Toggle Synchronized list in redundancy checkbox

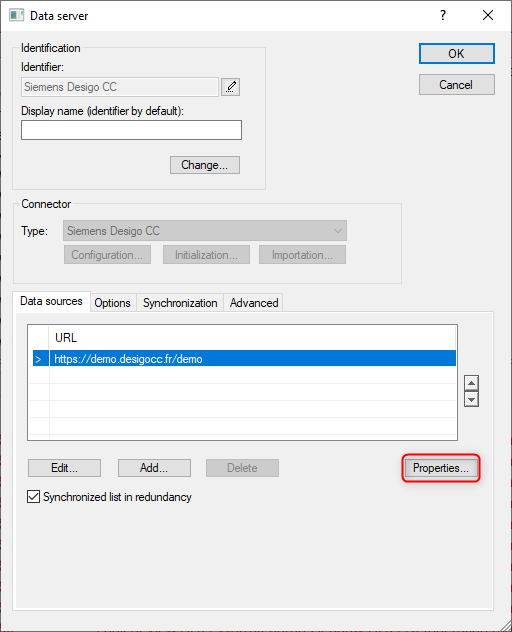click(x=33, y=497)
